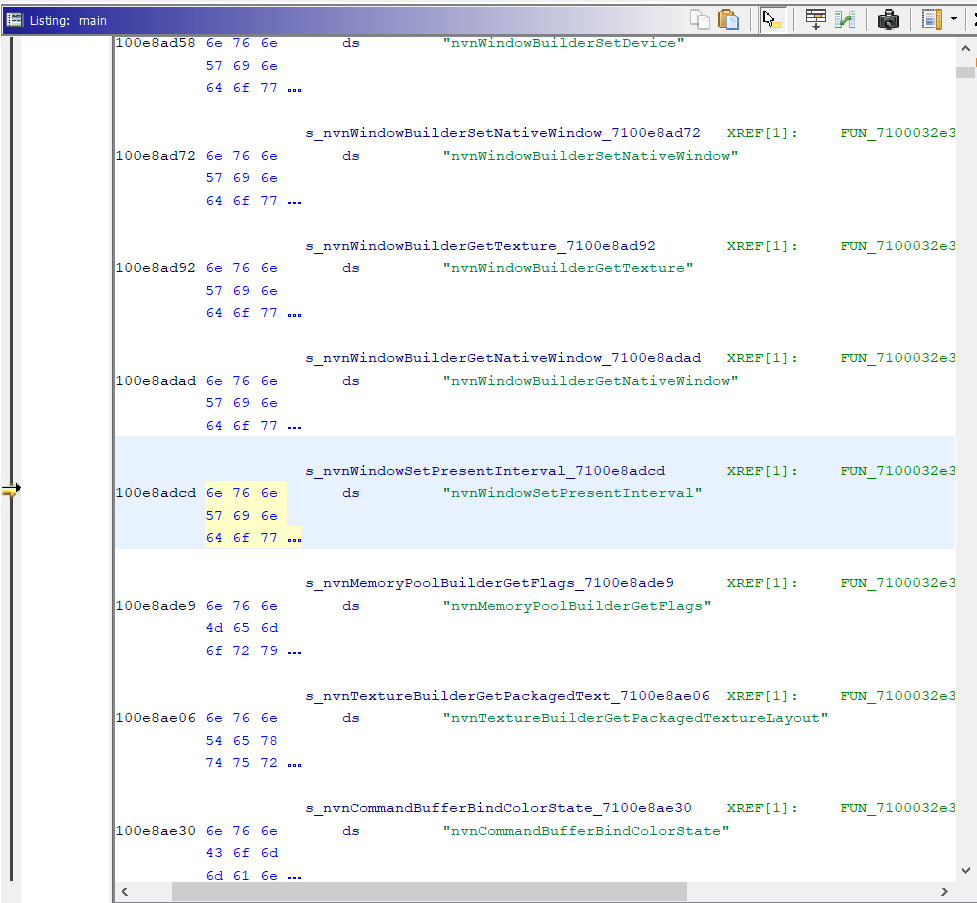Image resolution: width=977 pixels, height=903 pixels.
Task: Take a snapshot with camera icon
Action: click(x=888, y=20)
